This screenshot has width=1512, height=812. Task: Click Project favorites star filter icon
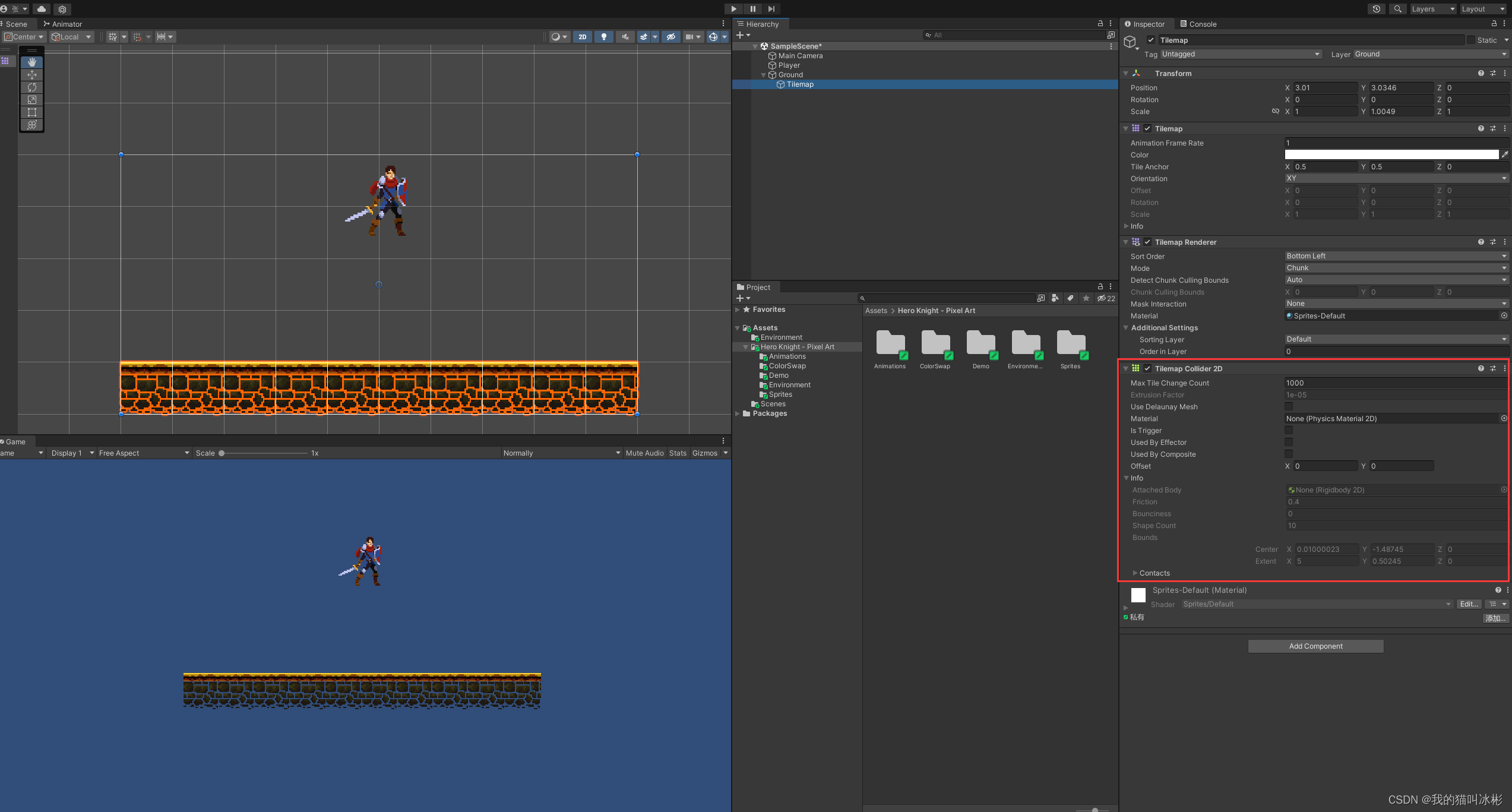[1086, 298]
